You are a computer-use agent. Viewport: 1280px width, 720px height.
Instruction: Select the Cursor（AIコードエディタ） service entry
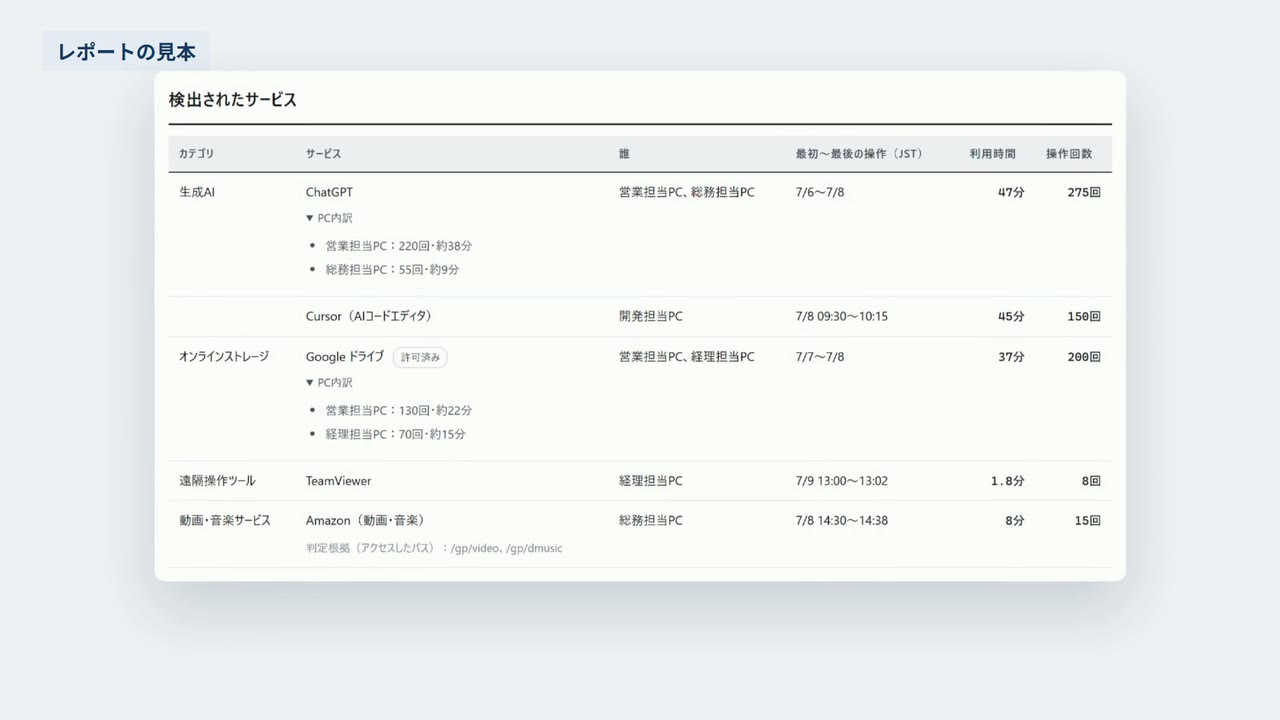(369, 316)
